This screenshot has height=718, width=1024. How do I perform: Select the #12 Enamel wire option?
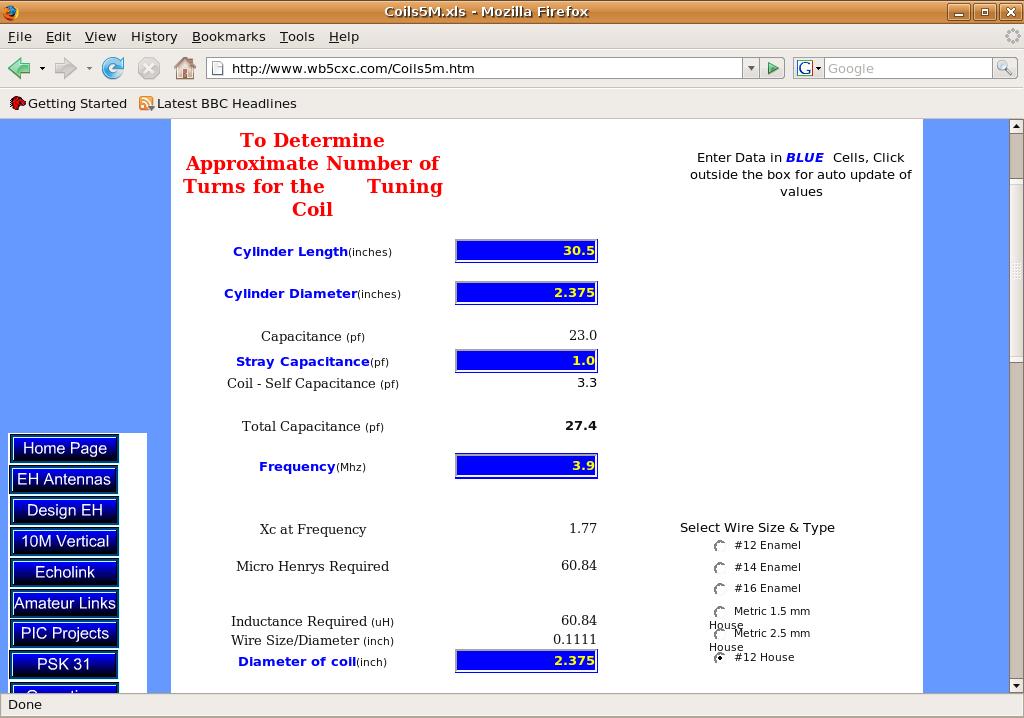coord(720,546)
